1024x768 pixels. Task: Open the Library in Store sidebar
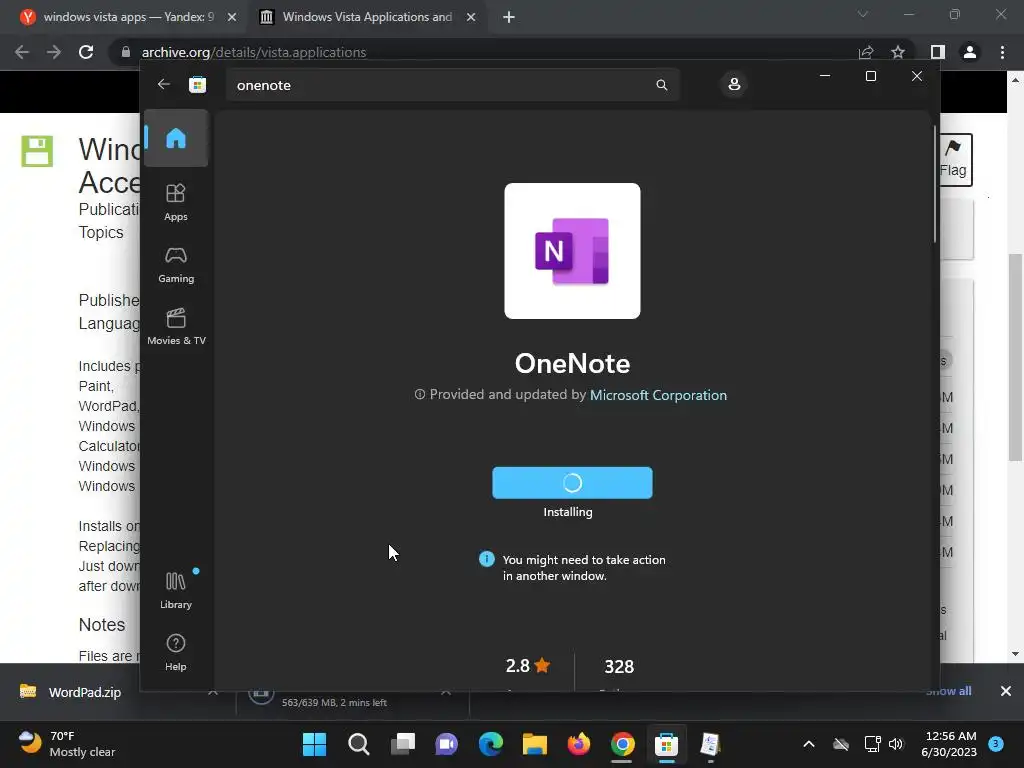coord(176,590)
